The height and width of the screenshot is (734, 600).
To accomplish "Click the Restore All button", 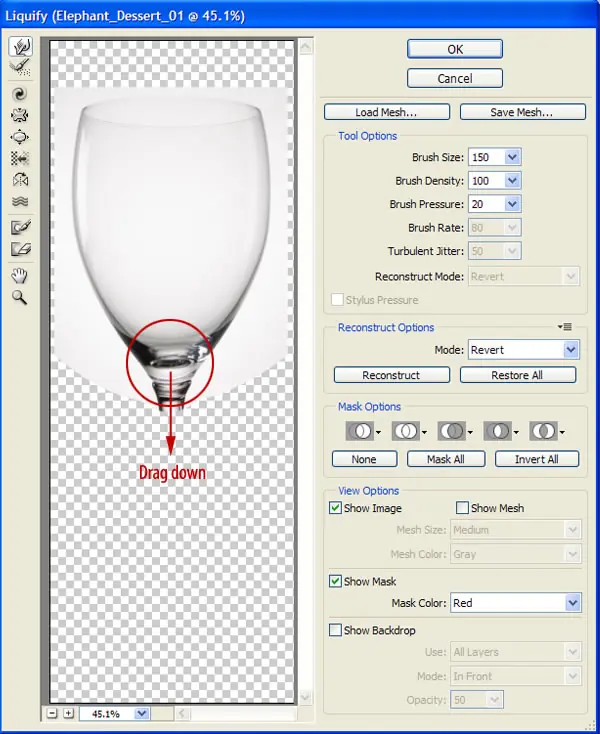I will click(518, 375).
